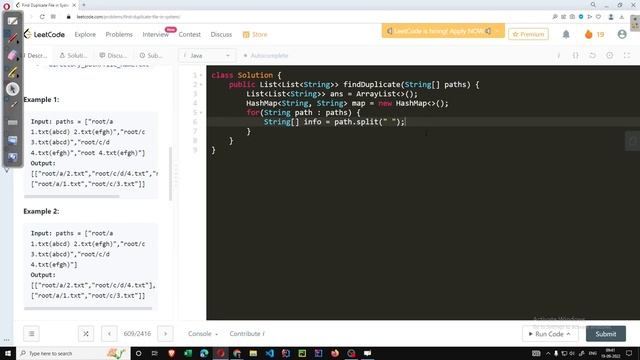Pick a random problem shuffle button
This screenshot has height=360, width=640.
pyautogui.click(x=86, y=334)
